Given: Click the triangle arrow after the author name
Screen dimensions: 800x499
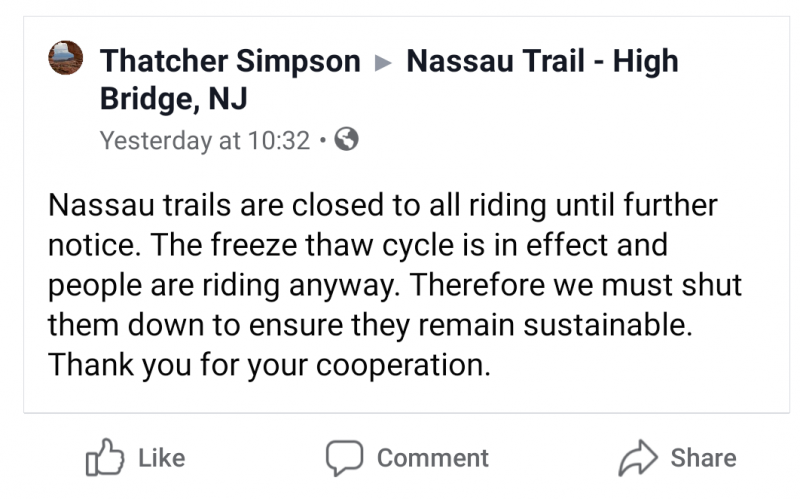Looking at the screenshot, I should click(x=384, y=62).
